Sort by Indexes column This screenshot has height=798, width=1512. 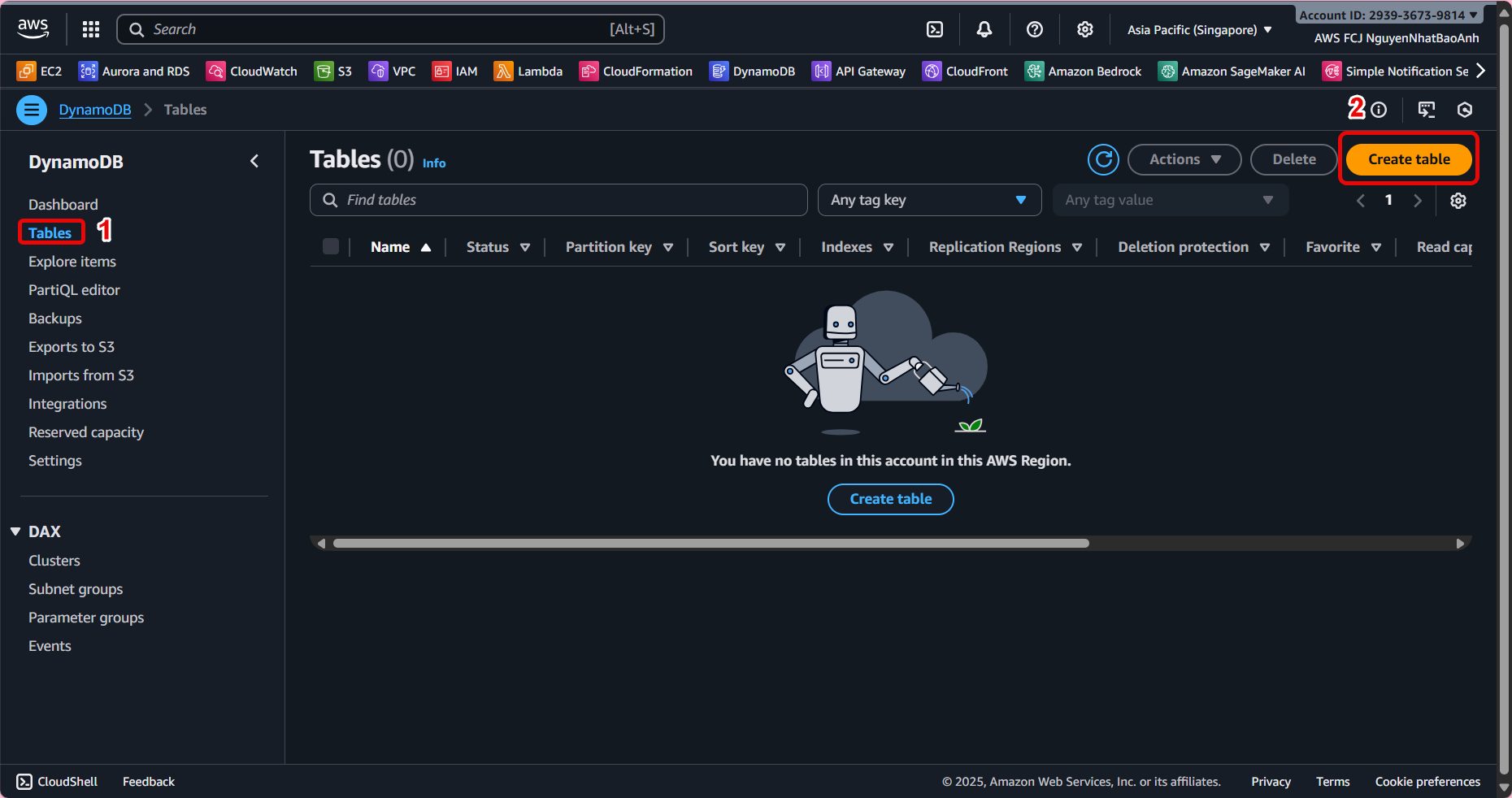click(x=857, y=247)
